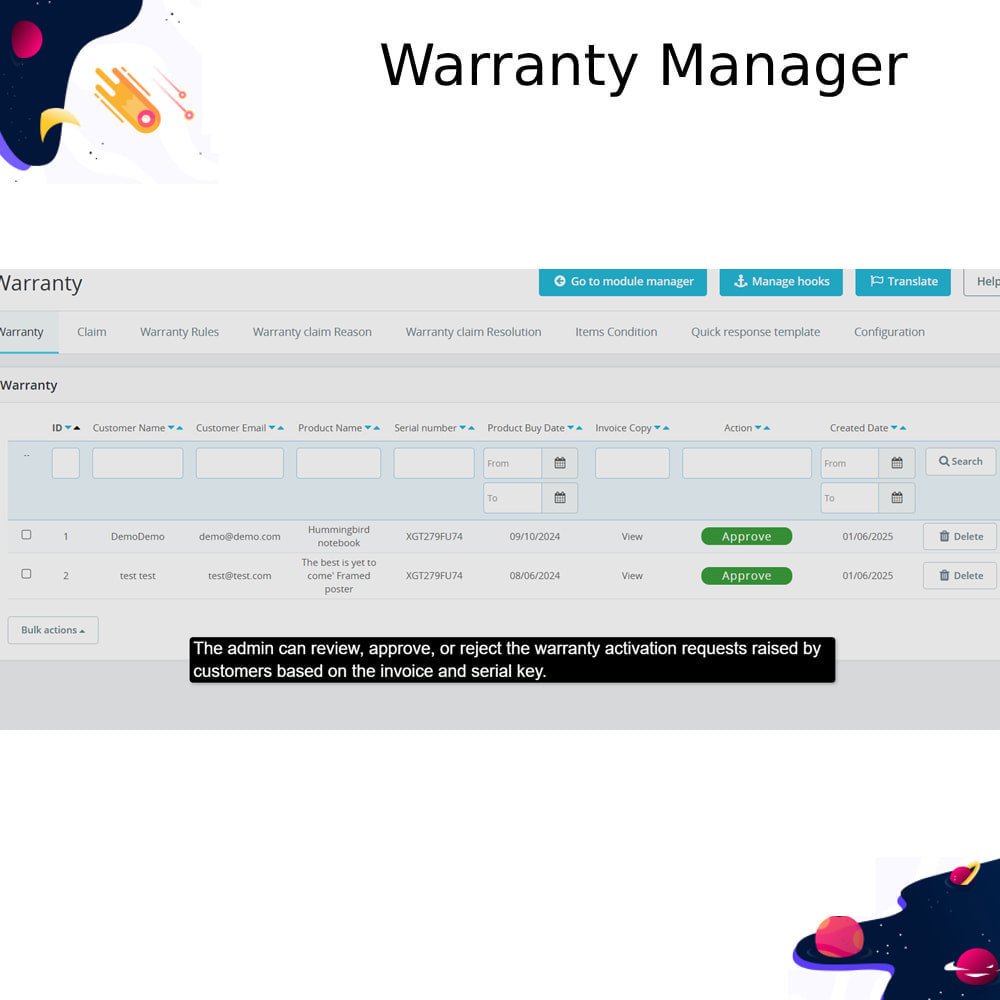This screenshot has height=1000, width=1000.
Task: Delete the DemoDemo warranty row
Action: coord(960,537)
